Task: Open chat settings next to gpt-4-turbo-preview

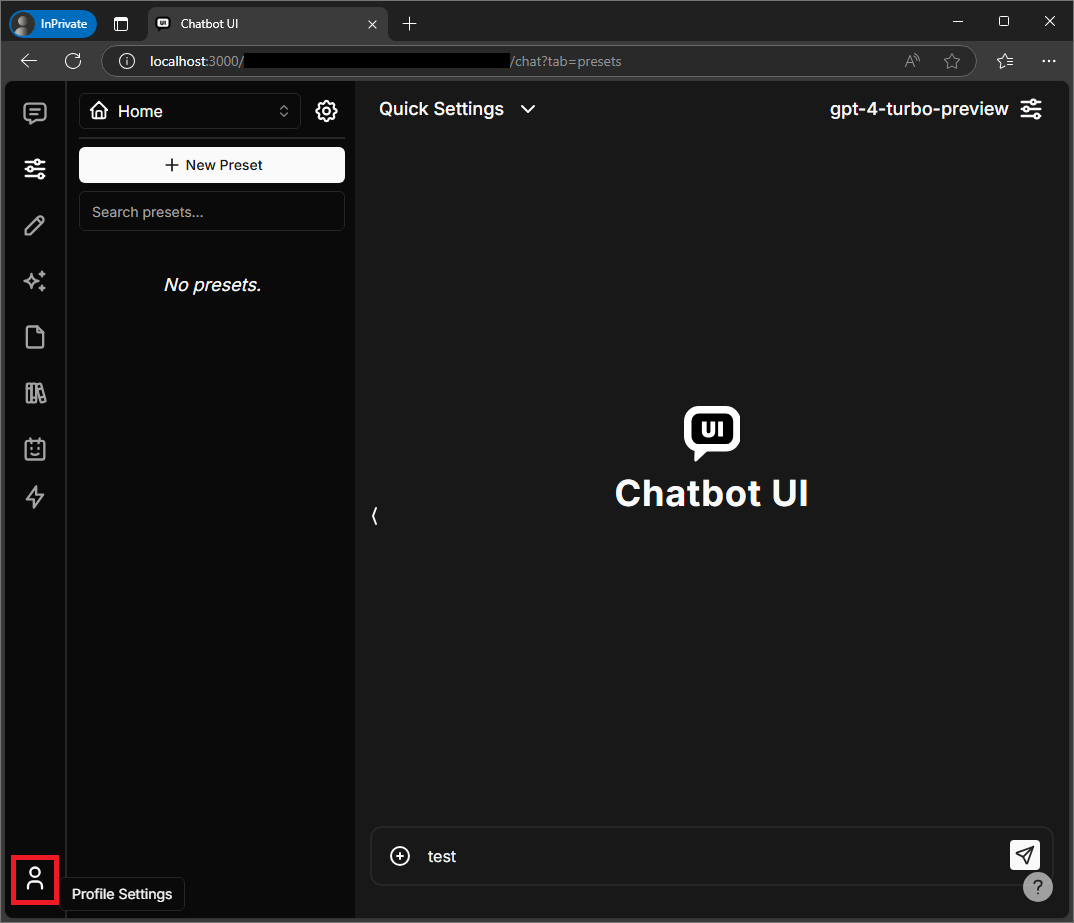Action: (1031, 109)
